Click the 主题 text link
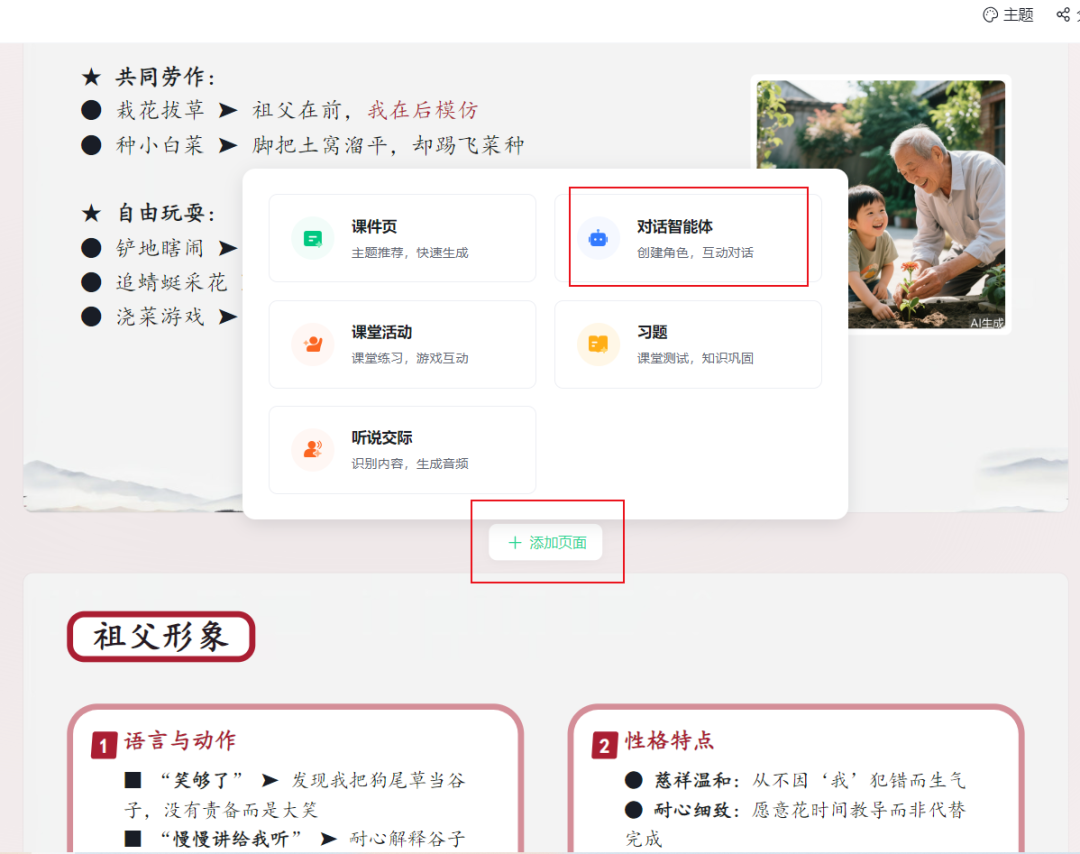This screenshot has width=1080, height=854. [1011, 14]
